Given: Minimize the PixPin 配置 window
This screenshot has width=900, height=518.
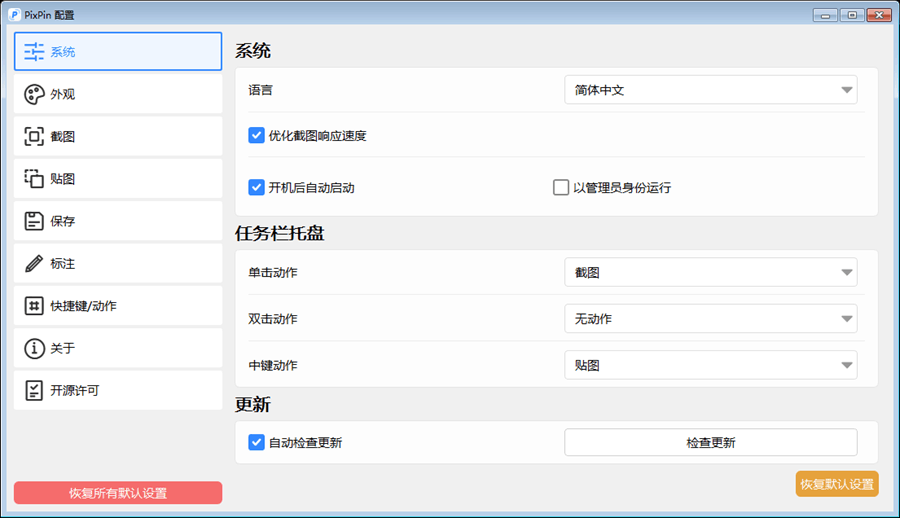Looking at the screenshot, I should click(x=825, y=16).
